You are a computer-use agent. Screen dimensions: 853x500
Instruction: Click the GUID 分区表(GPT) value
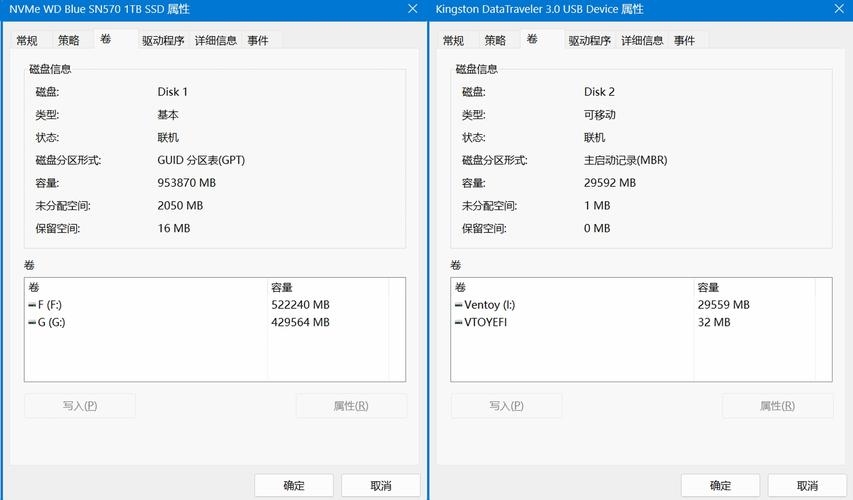click(x=201, y=161)
